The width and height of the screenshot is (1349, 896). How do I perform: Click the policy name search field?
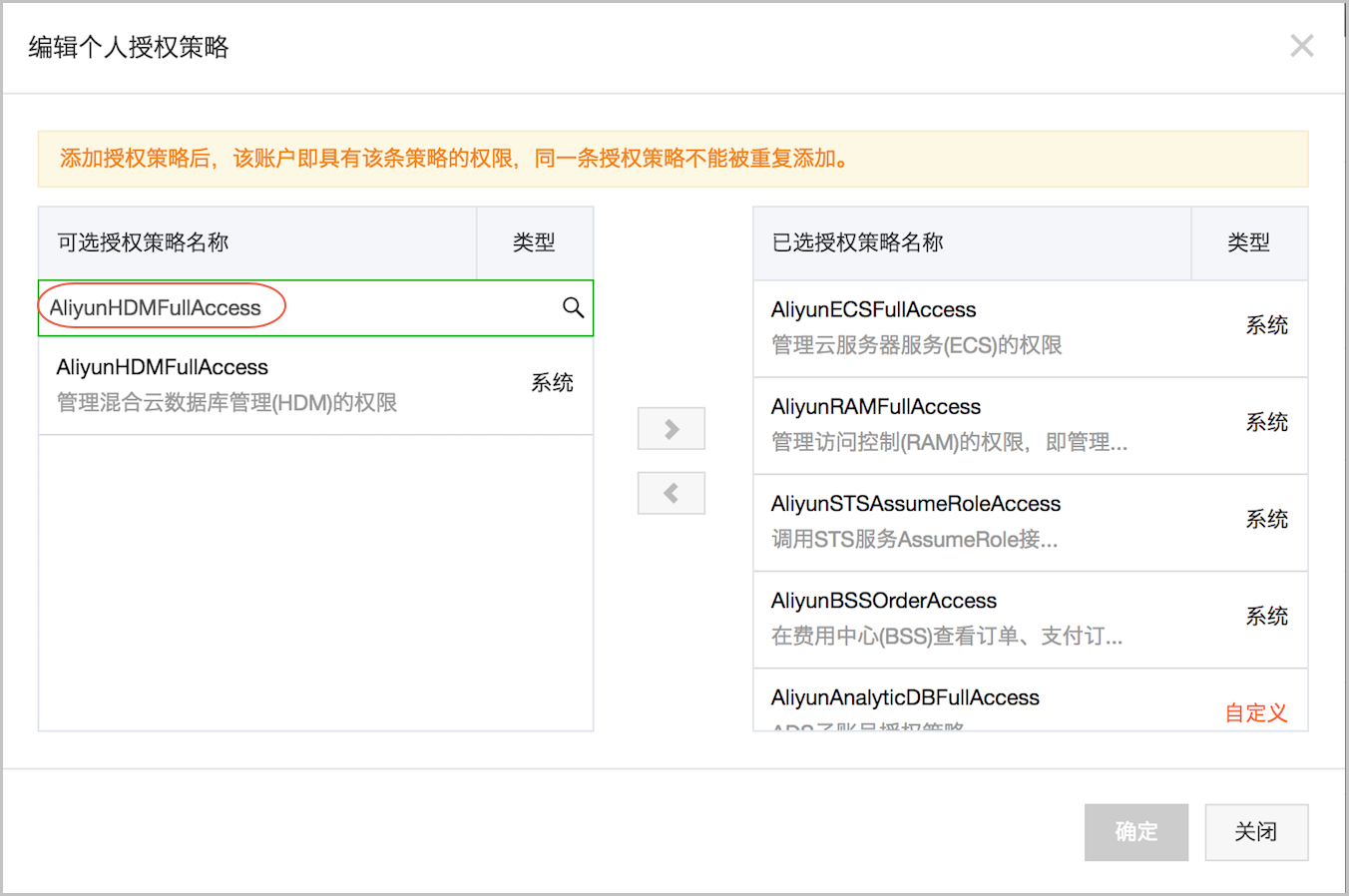(x=315, y=307)
